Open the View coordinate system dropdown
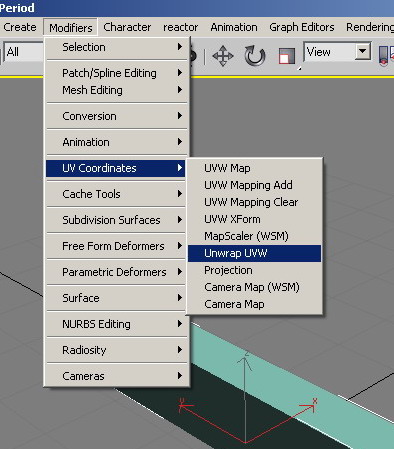The height and width of the screenshot is (449, 394). 337,52
